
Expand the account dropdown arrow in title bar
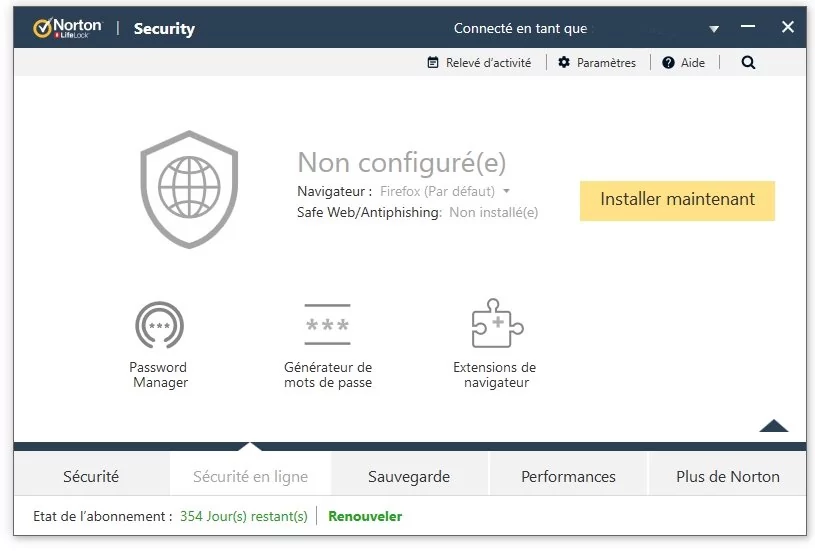coord(714,29)
